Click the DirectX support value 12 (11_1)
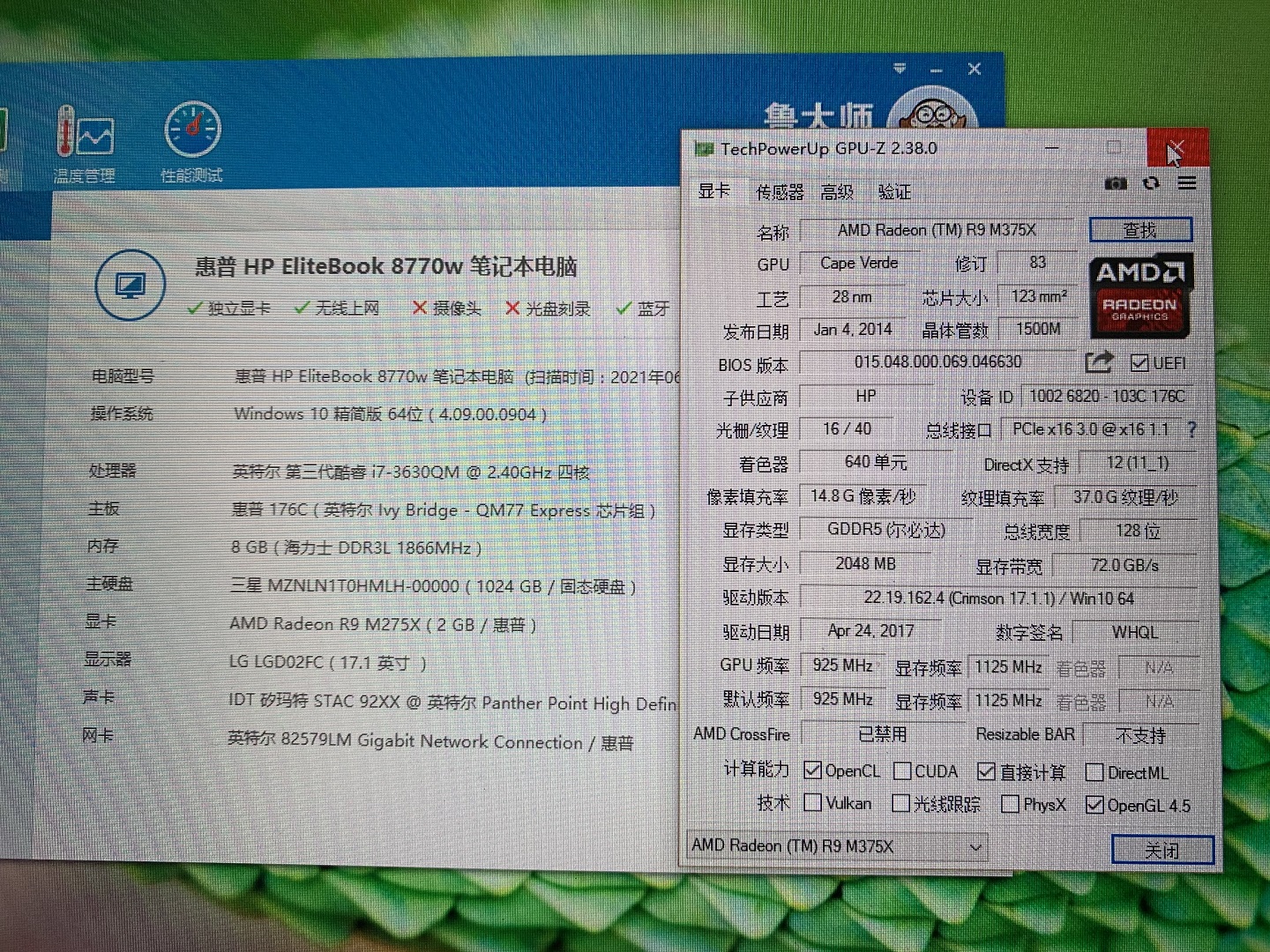This screenshot has width=1270, height=952. point(1137,463)
